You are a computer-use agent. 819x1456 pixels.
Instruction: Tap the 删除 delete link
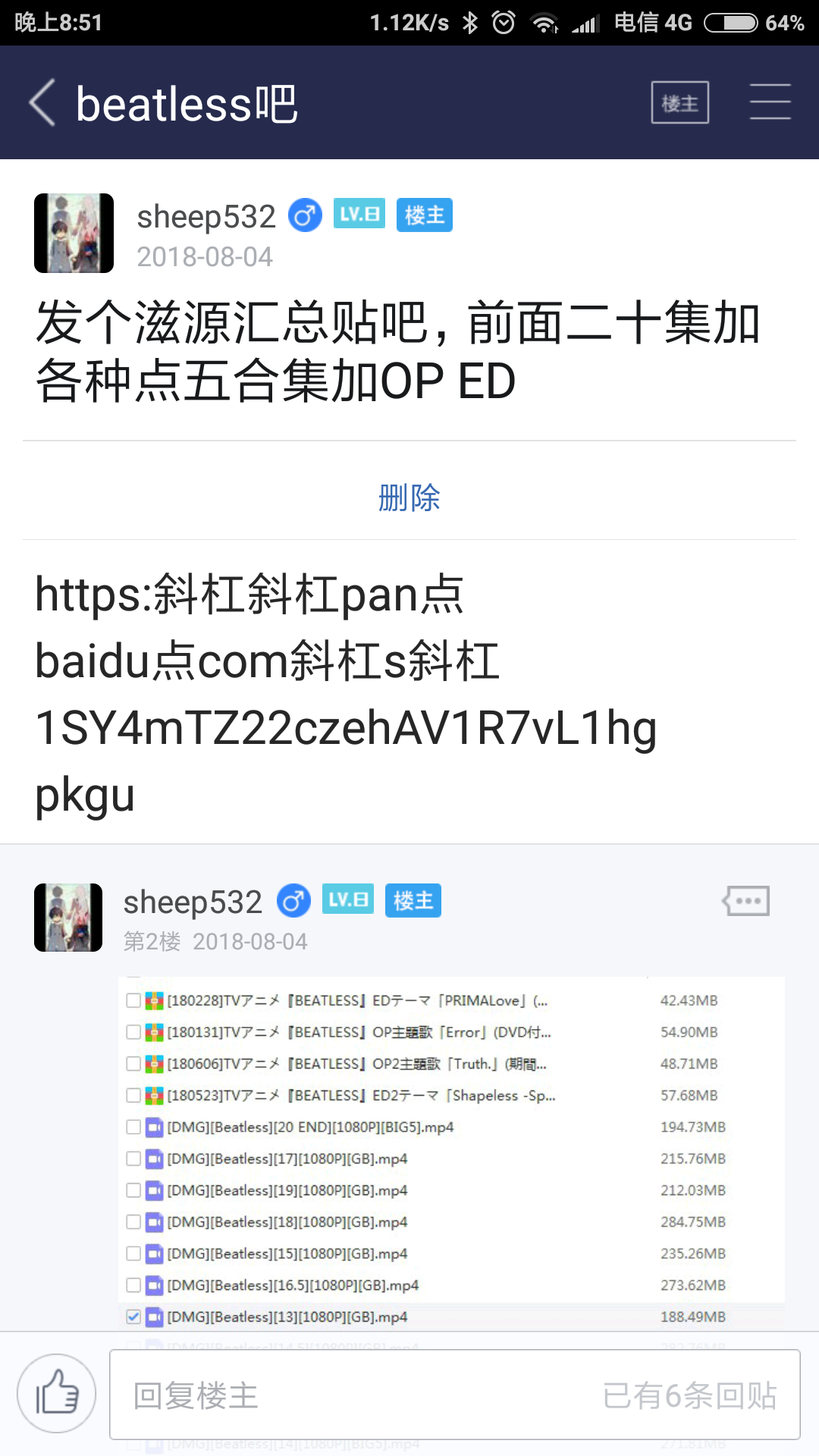click(x=409, y=497)
